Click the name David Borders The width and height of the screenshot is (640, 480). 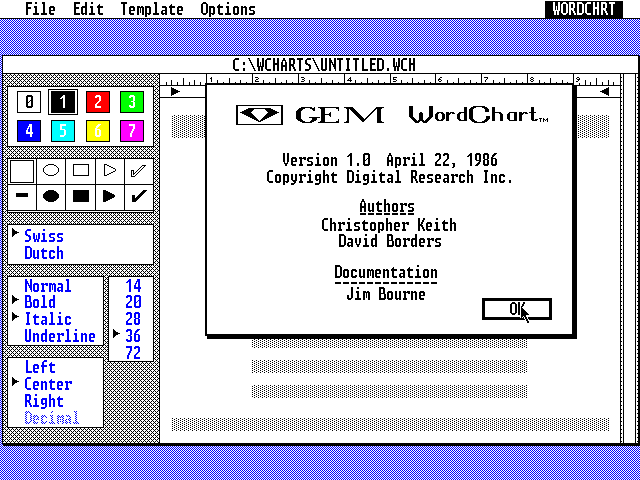click(x=390, y=241)
